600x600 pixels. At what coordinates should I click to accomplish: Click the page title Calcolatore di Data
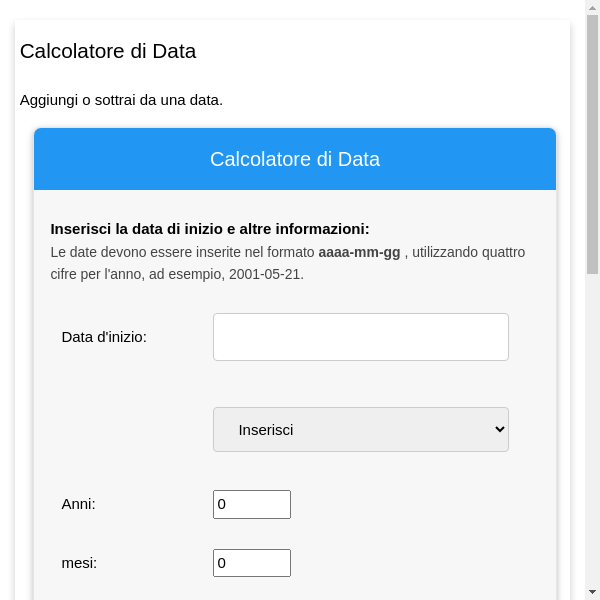point(108,51)
